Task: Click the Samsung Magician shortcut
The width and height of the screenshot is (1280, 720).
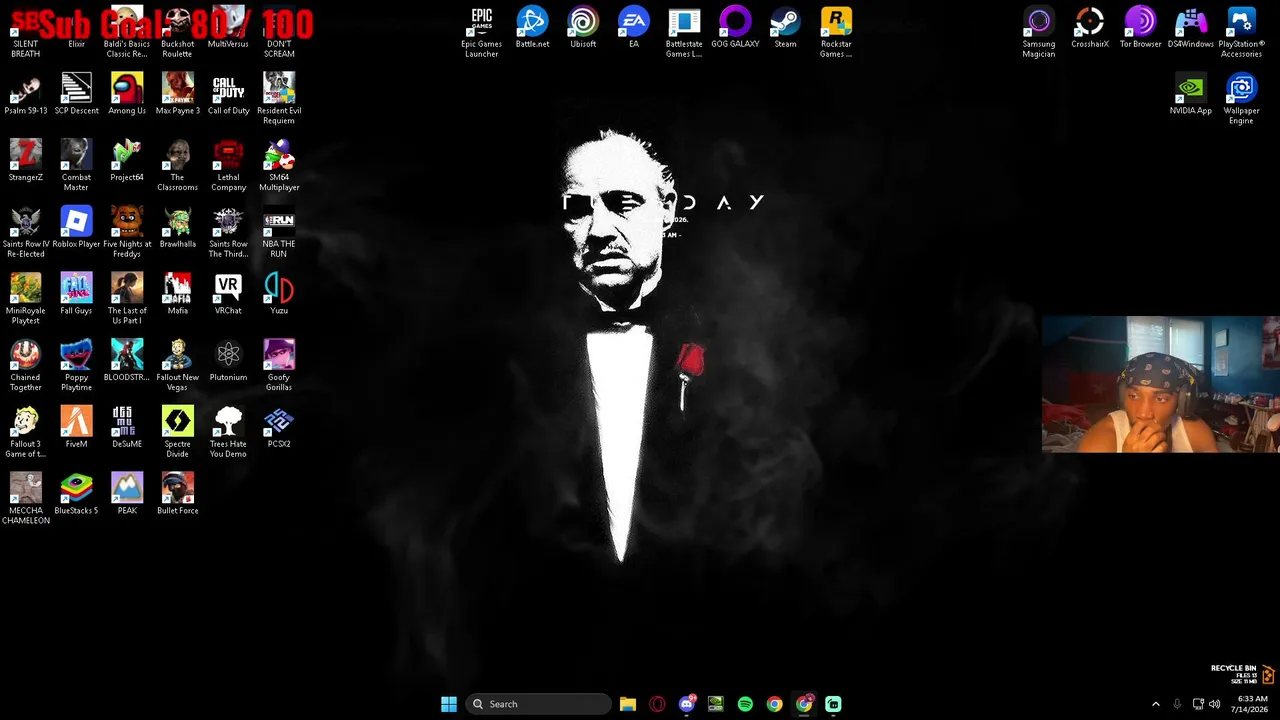Action: [1038, 33]
